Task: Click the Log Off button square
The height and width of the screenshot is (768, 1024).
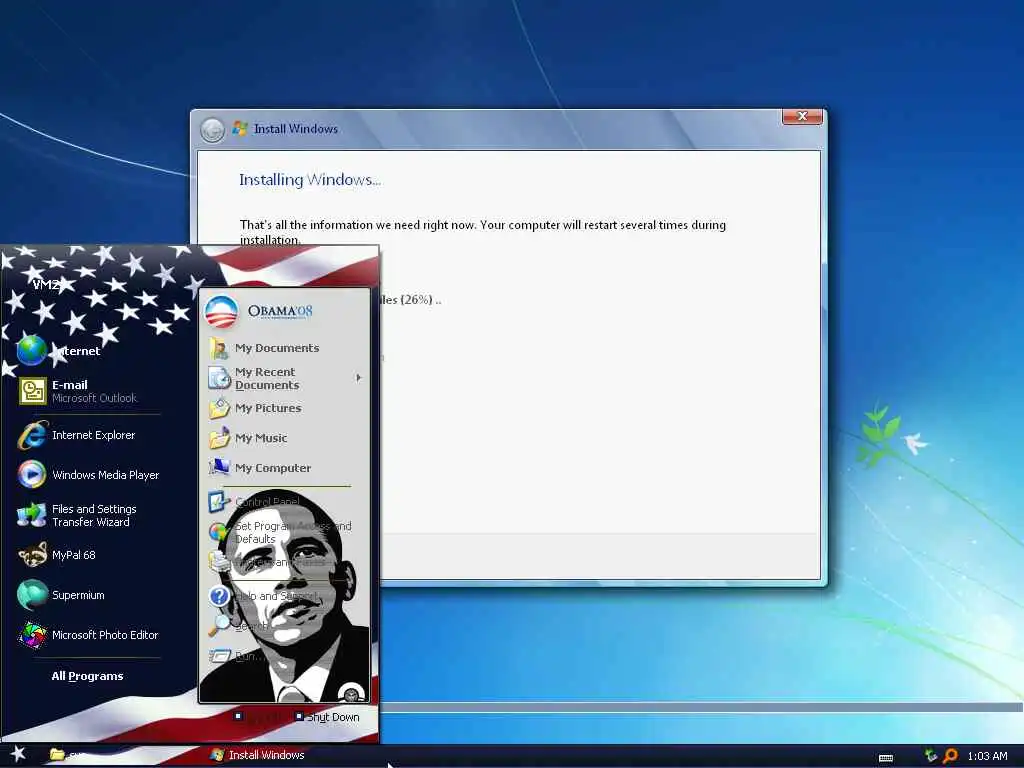Action: pos(238,716)
